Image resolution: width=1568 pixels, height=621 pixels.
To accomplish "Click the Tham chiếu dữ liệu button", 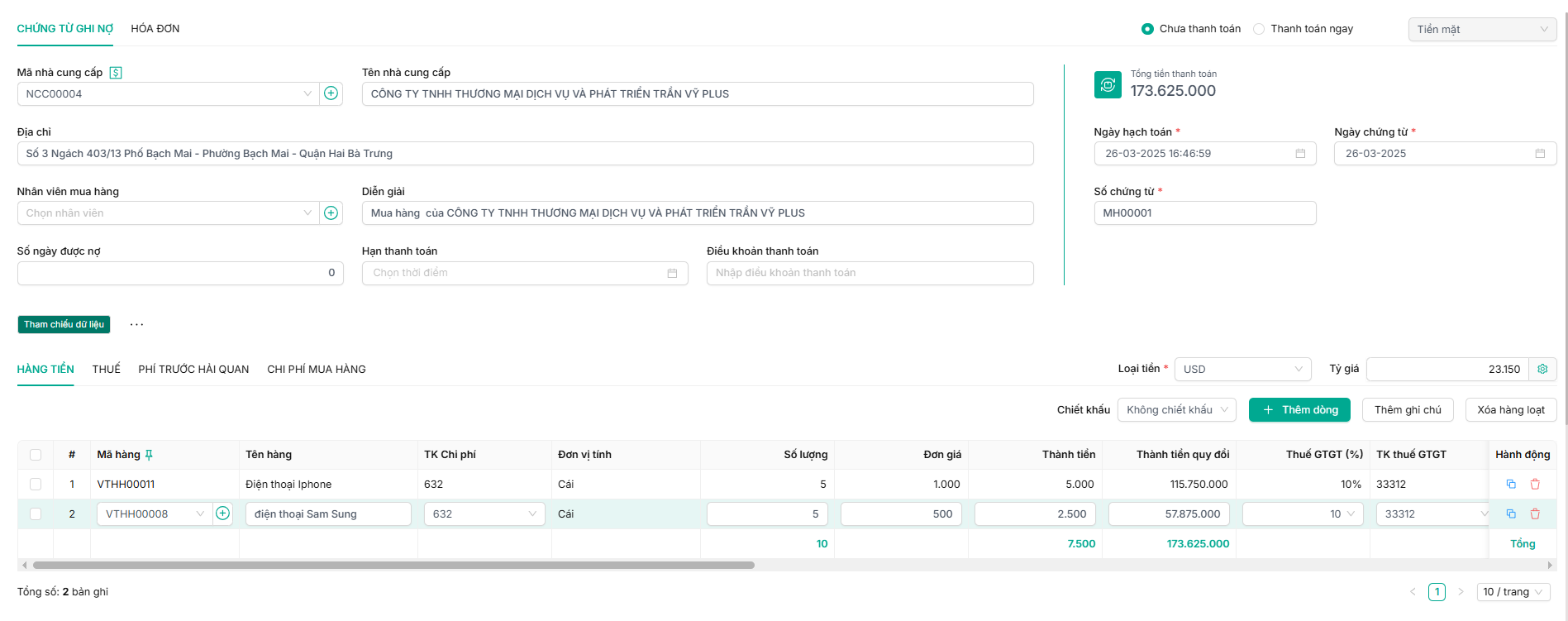I will [64, 325].
